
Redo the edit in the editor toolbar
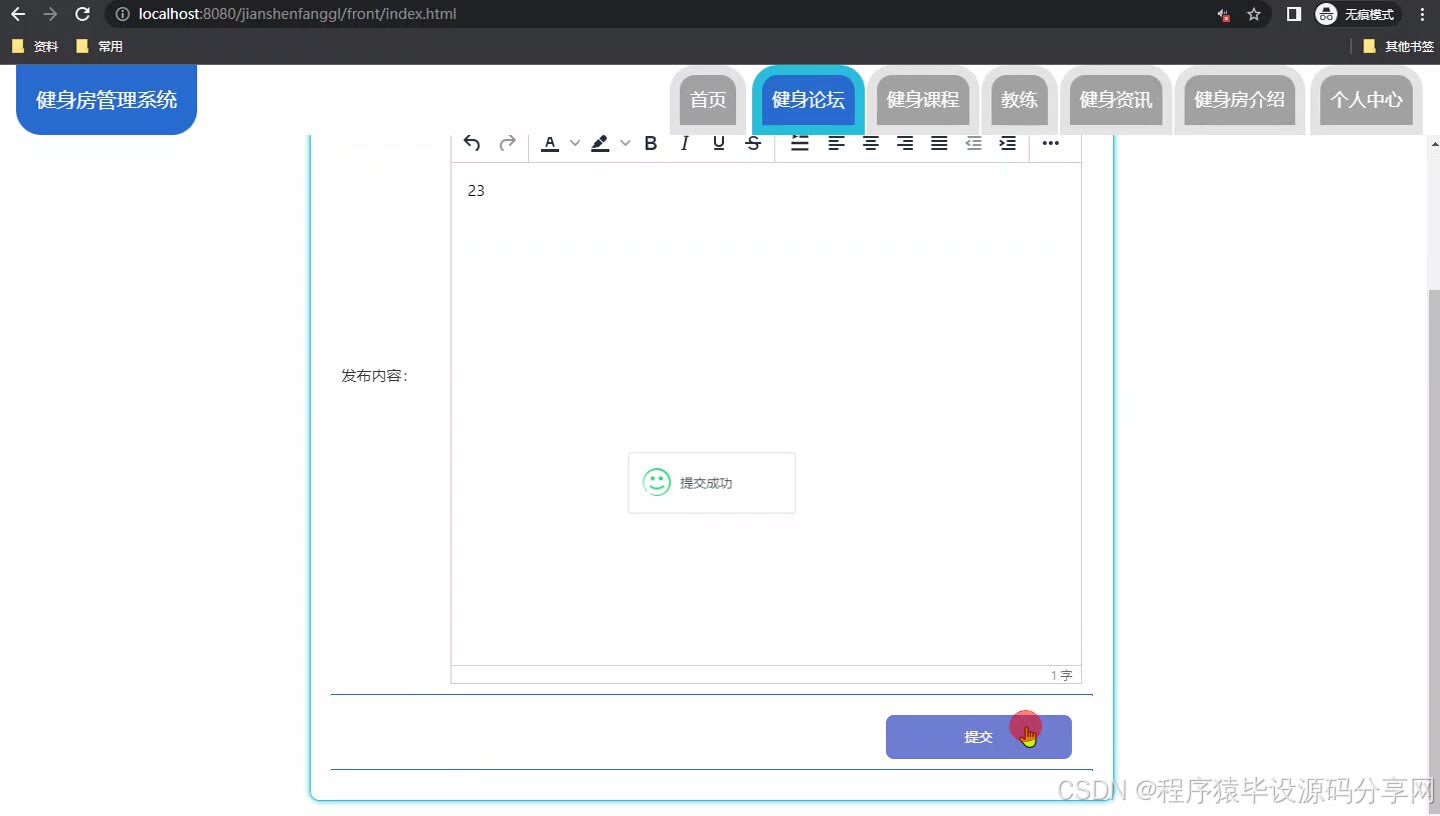tap(507, 143)
